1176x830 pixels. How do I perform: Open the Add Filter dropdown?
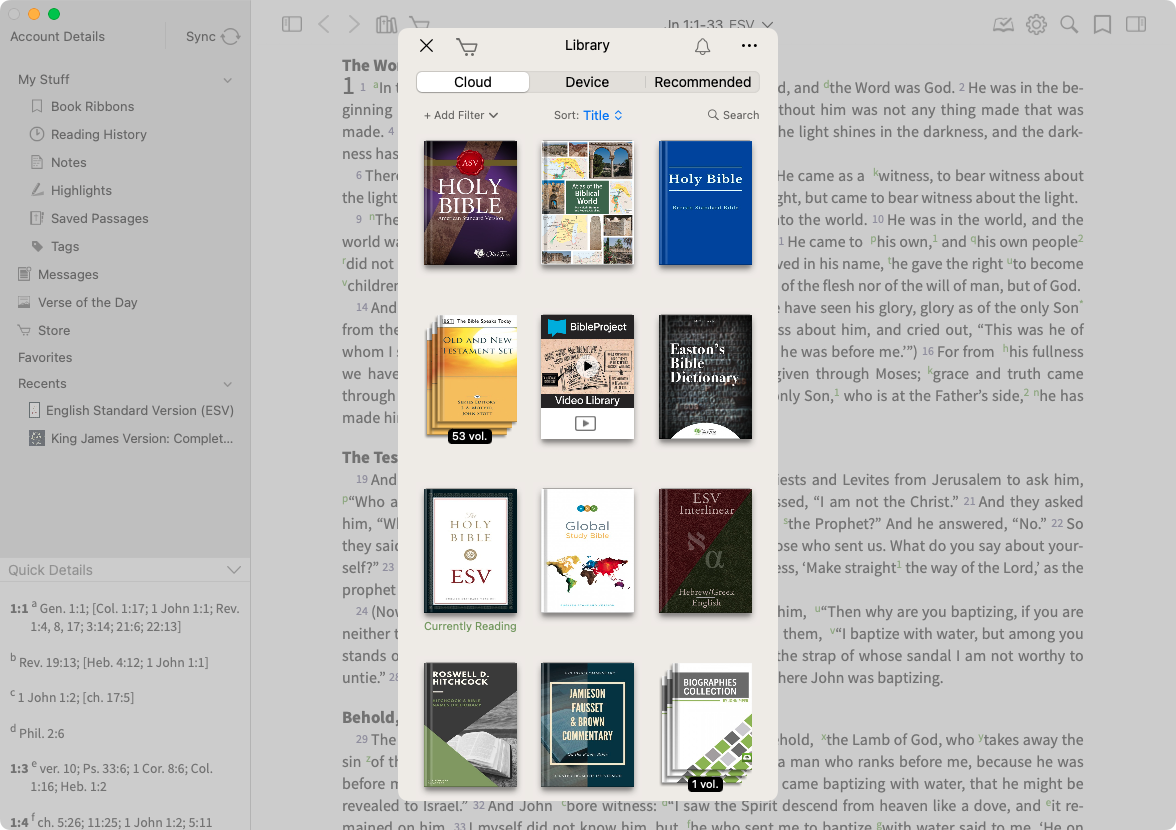[x=461, y=115]
